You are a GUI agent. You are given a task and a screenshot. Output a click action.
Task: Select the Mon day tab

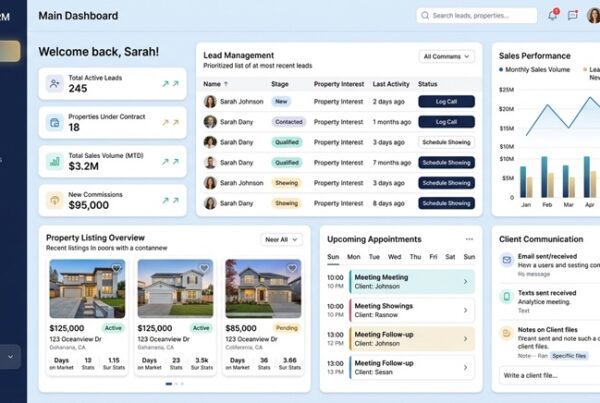354,257
